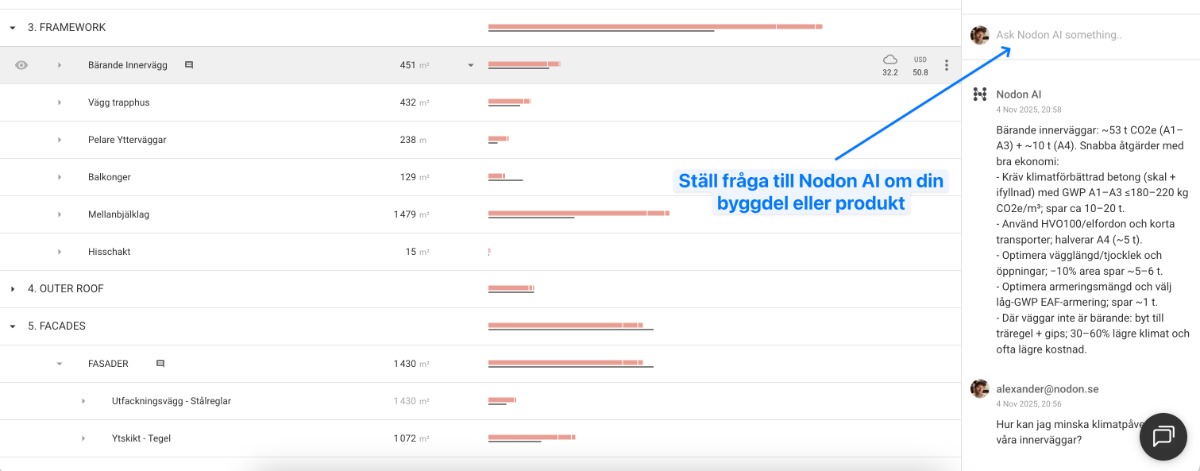Collapse the 5. FACADES section

(13, 326)
